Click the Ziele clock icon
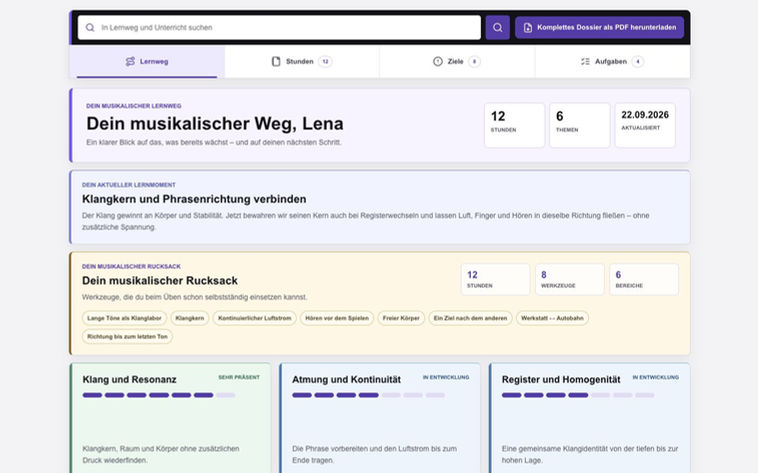The height and width of the screenshot is (473, 758). pos(437,61)
